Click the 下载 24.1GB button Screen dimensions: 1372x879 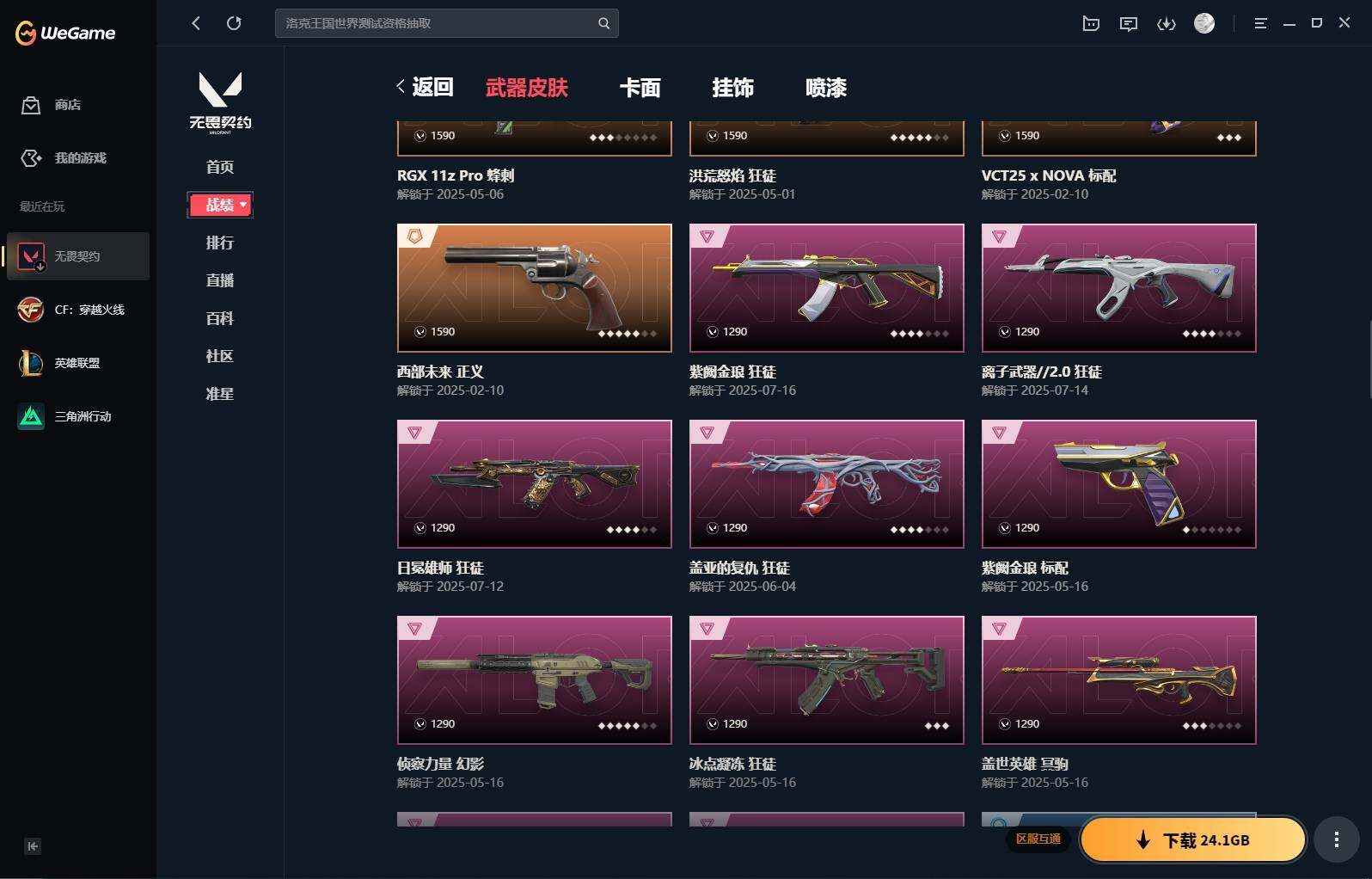[x=1193, y=839]
